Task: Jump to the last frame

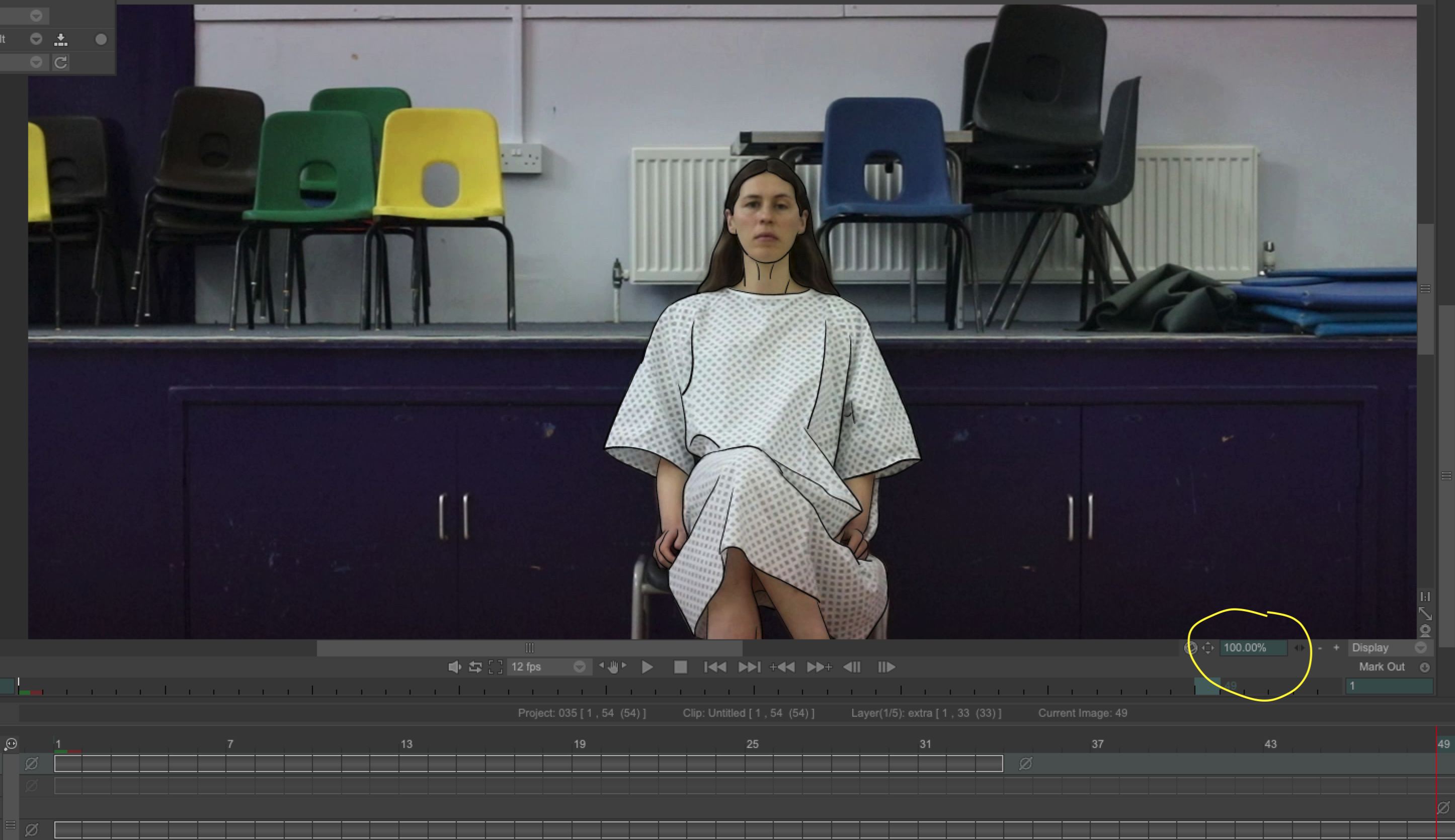Action: point(749,667)
